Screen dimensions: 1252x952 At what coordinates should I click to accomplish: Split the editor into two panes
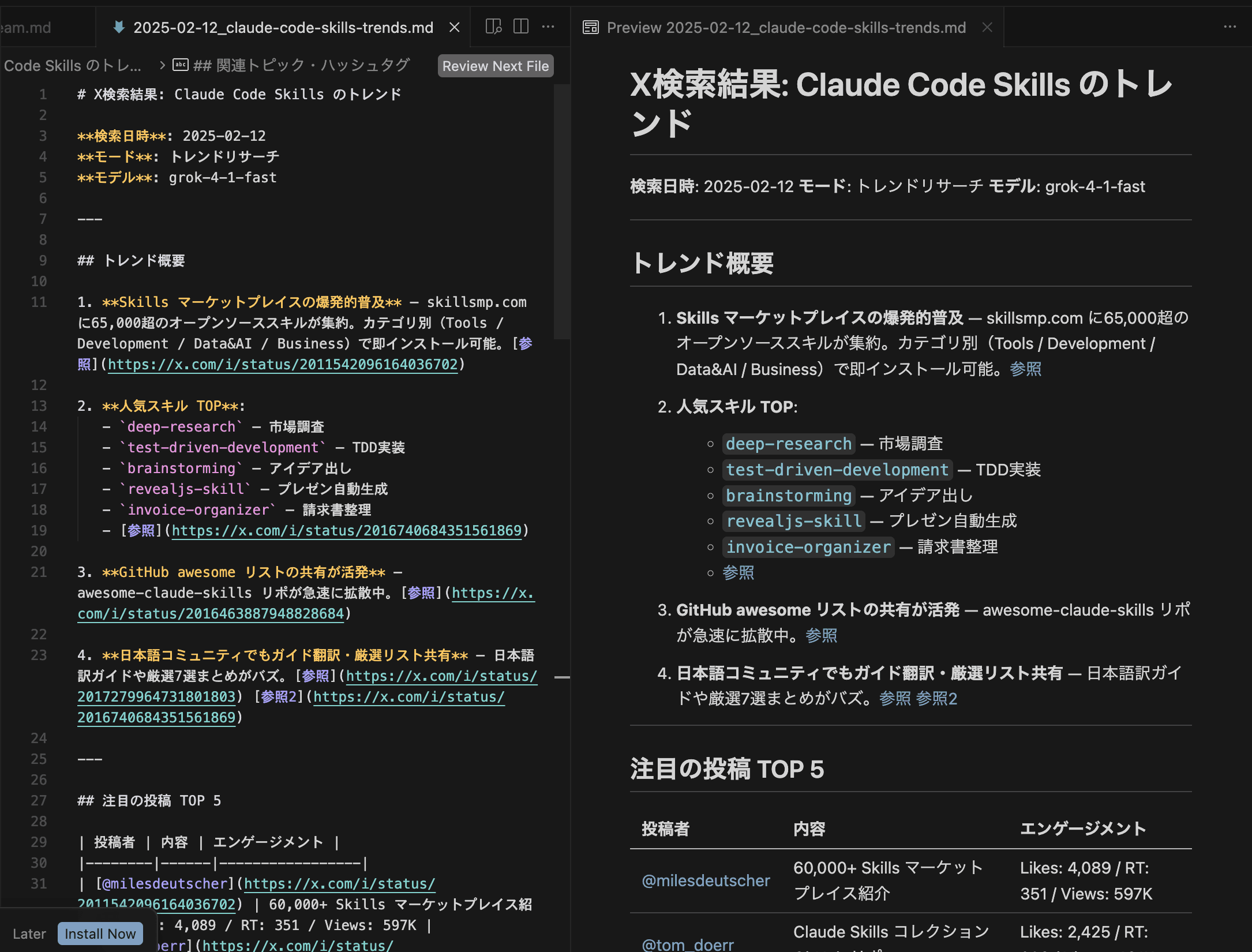(x=522, y=27)
